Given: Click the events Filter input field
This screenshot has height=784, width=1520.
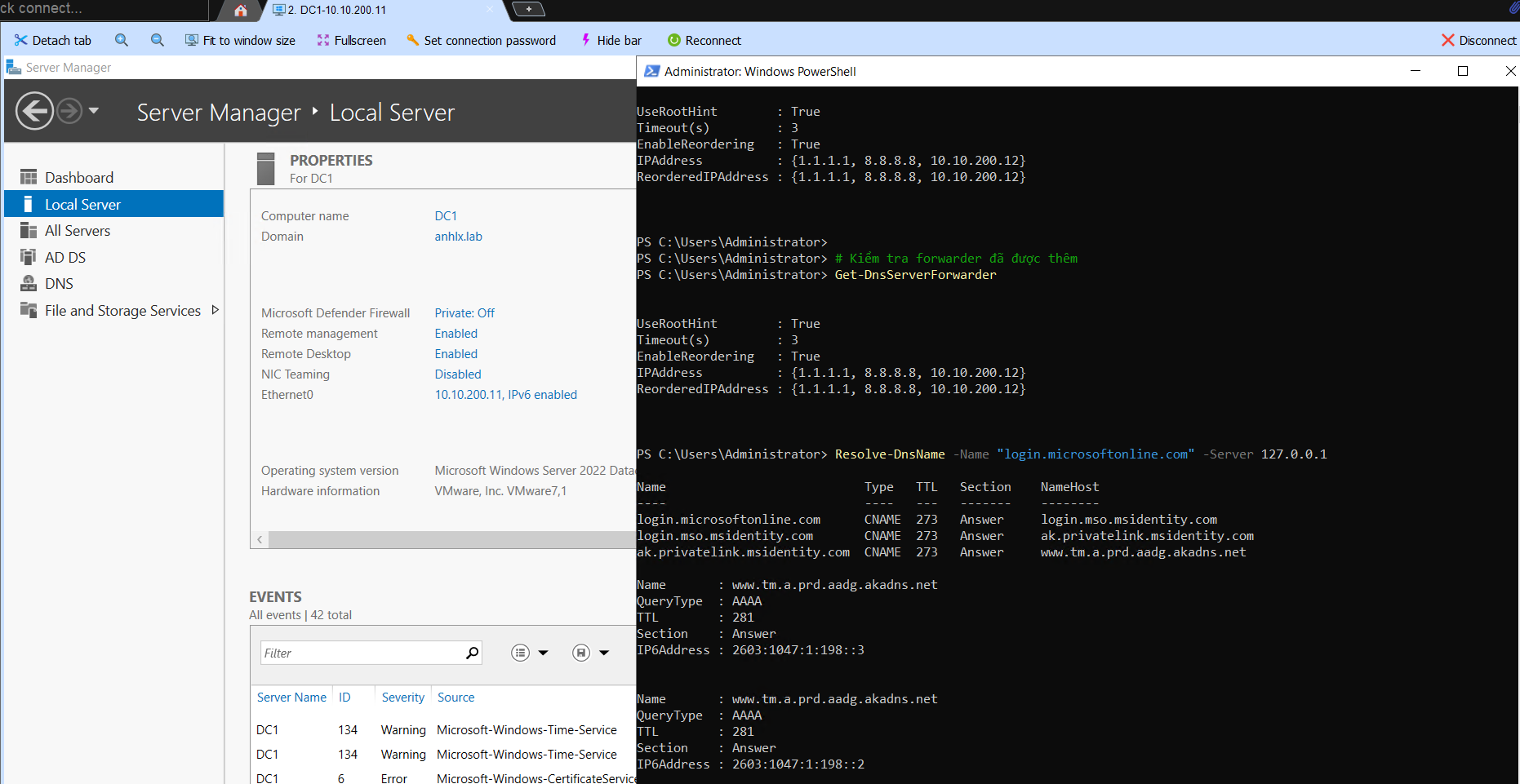Looking at the screenshot, I should (362, 653).
